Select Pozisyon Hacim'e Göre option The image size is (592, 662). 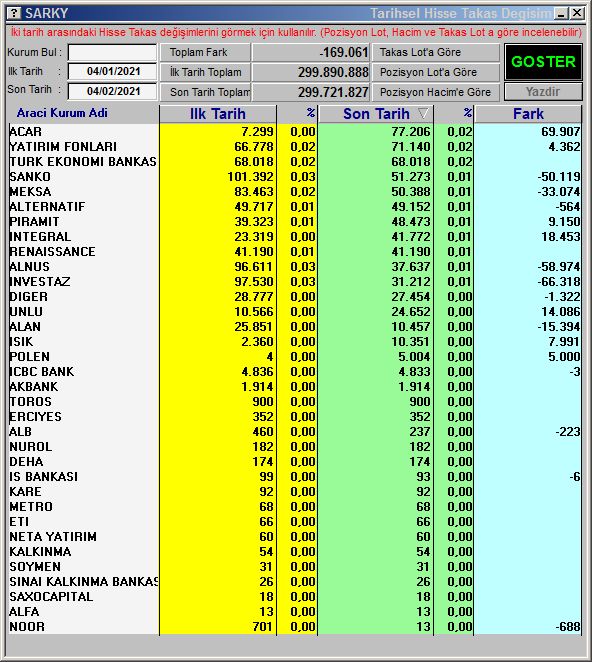click(x=436, y=92)
